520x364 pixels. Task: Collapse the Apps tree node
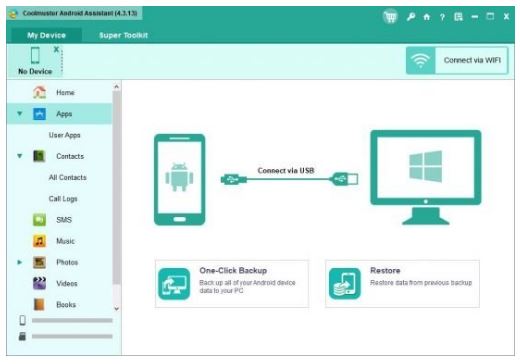pos(20,114)
